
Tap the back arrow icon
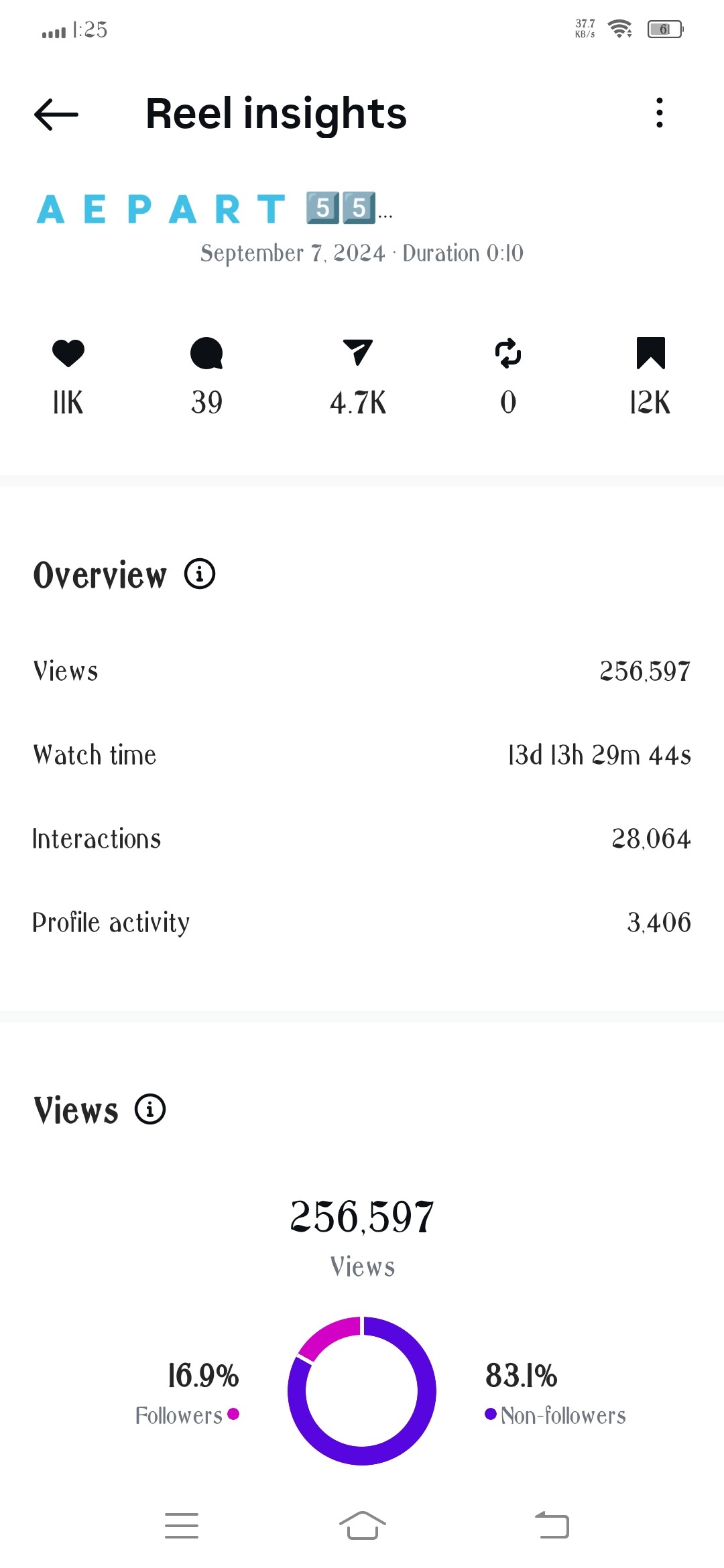56,114
